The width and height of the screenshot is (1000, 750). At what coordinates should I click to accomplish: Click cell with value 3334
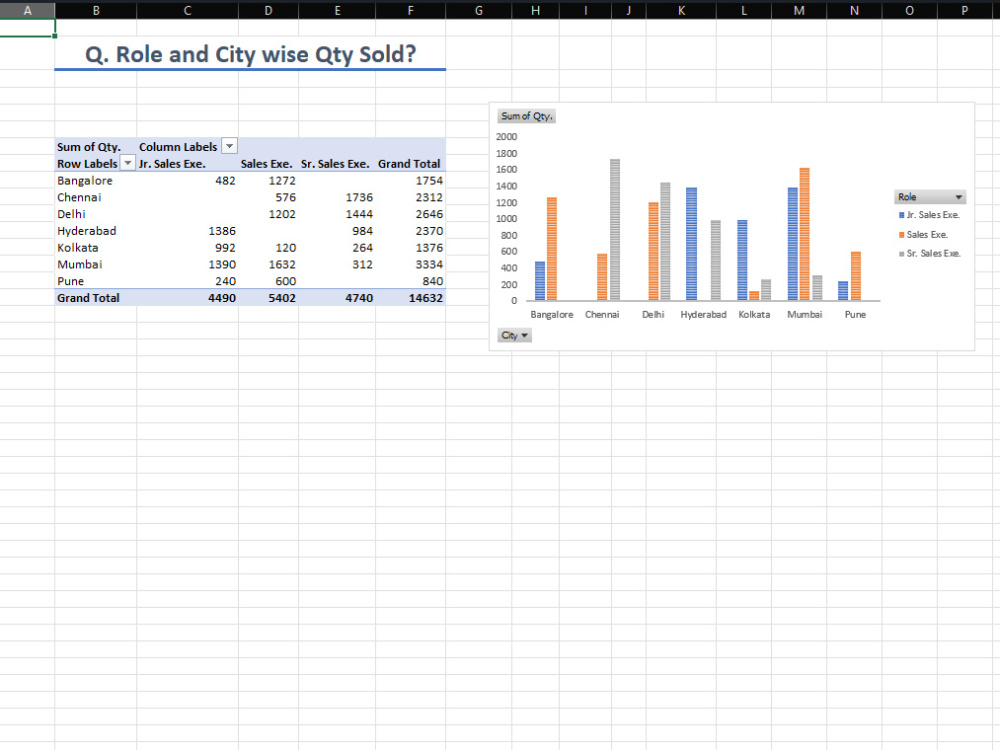[x=411, y=264]
